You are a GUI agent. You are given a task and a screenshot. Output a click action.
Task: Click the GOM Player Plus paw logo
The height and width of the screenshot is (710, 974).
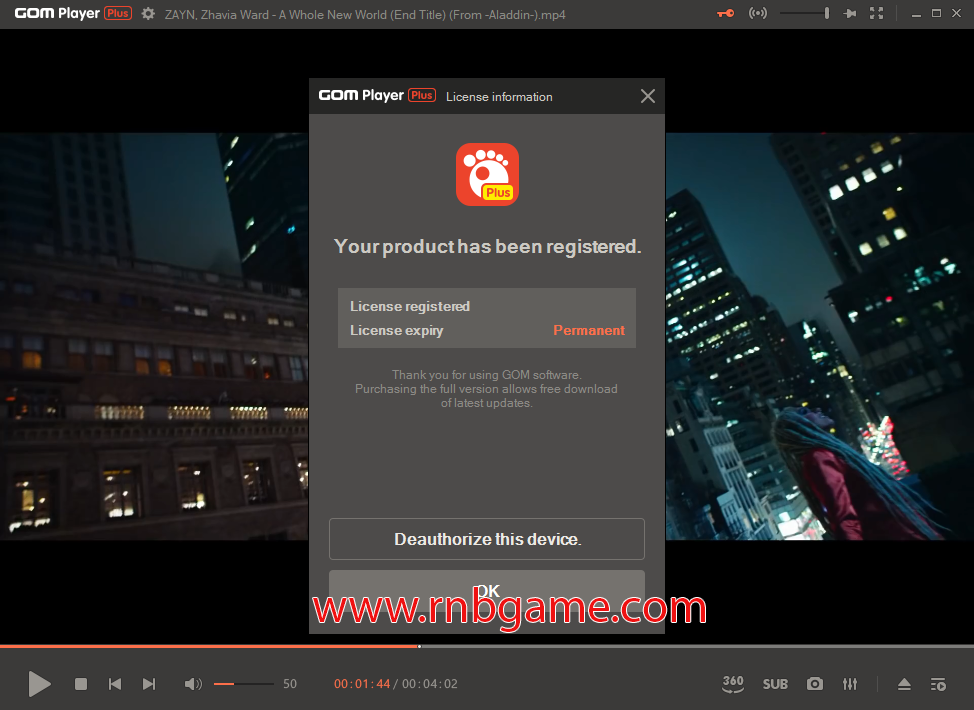(x=488, y=175)
